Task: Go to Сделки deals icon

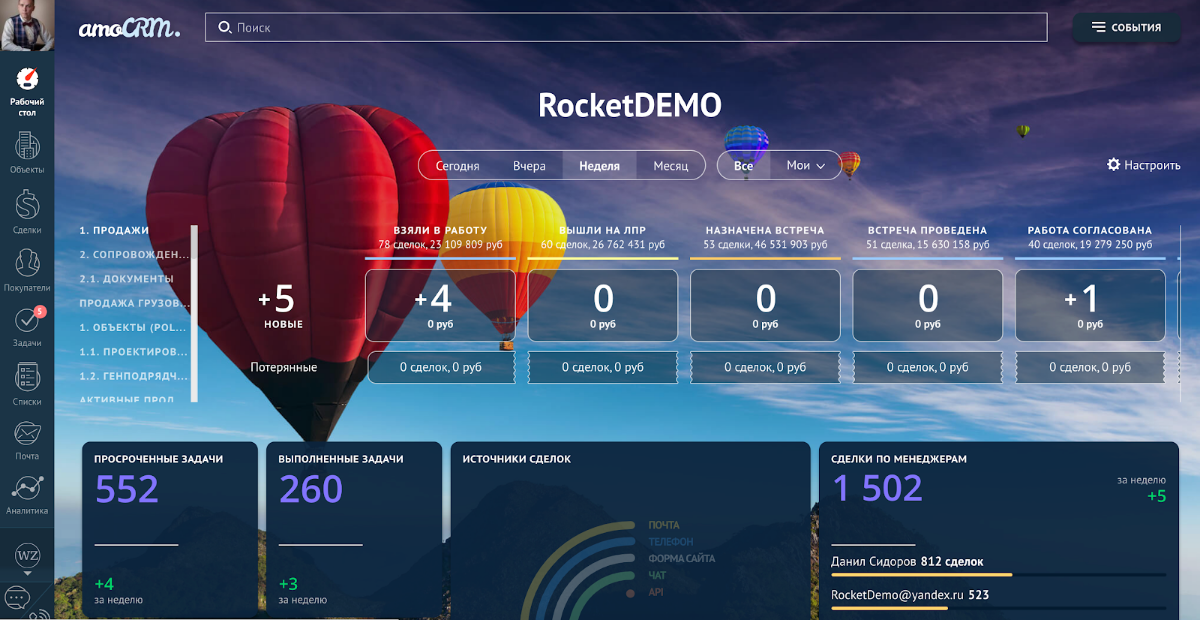Action: click(x=27, y=208)
